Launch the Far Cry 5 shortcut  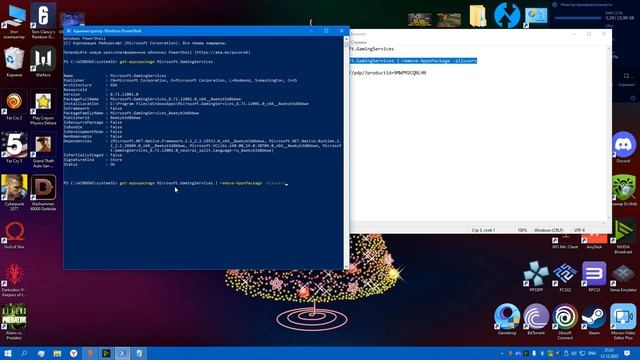14,148
